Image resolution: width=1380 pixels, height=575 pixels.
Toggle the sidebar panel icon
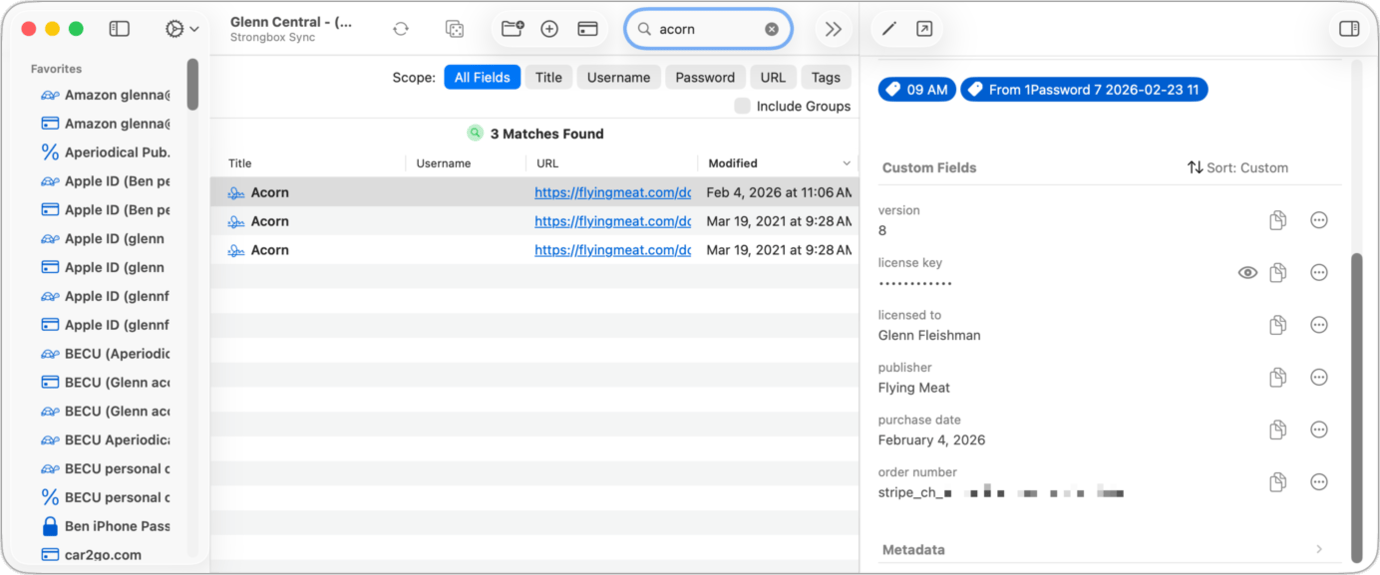[x=119, y=29]
